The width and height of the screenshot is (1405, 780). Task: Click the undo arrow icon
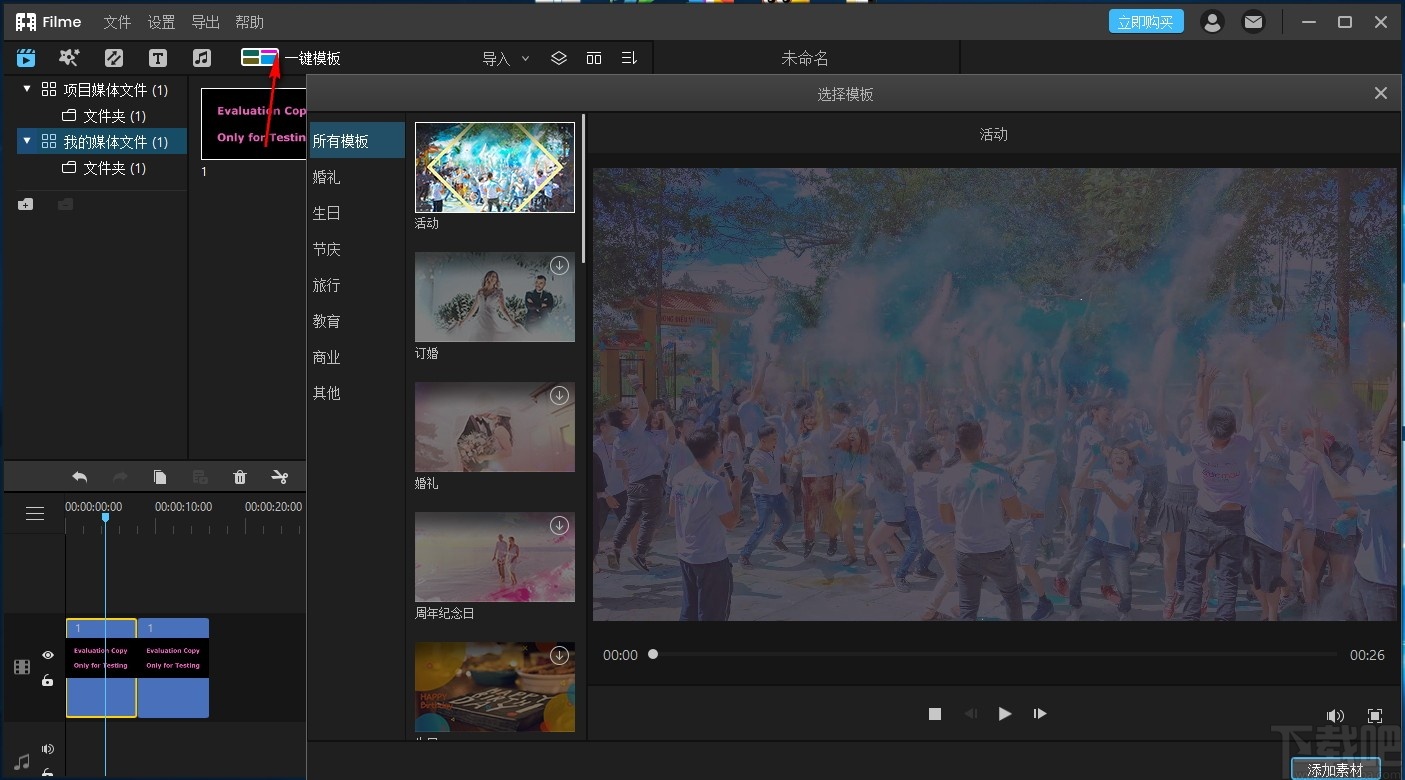tap(79, 477)
